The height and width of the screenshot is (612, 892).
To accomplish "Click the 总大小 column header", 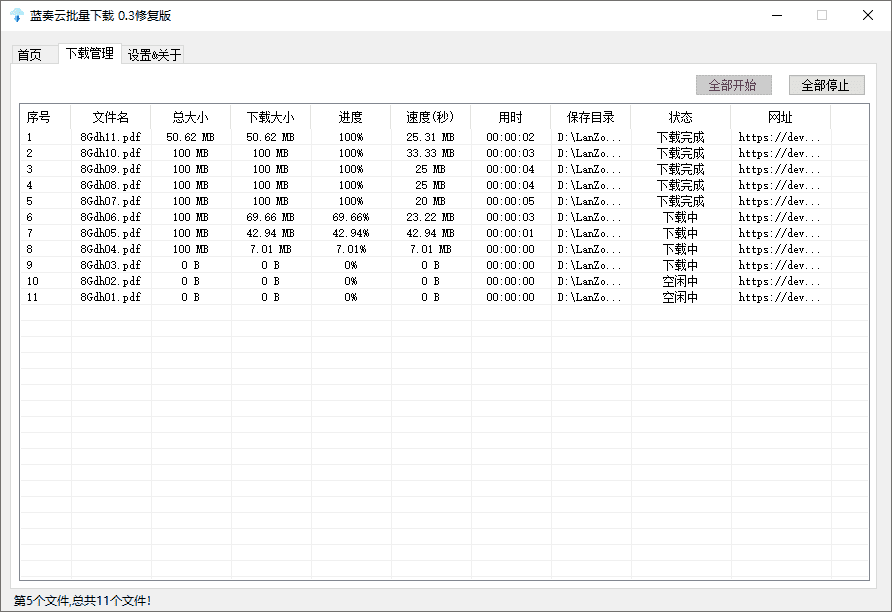I will pyautogui.click(x=190, y=117).
